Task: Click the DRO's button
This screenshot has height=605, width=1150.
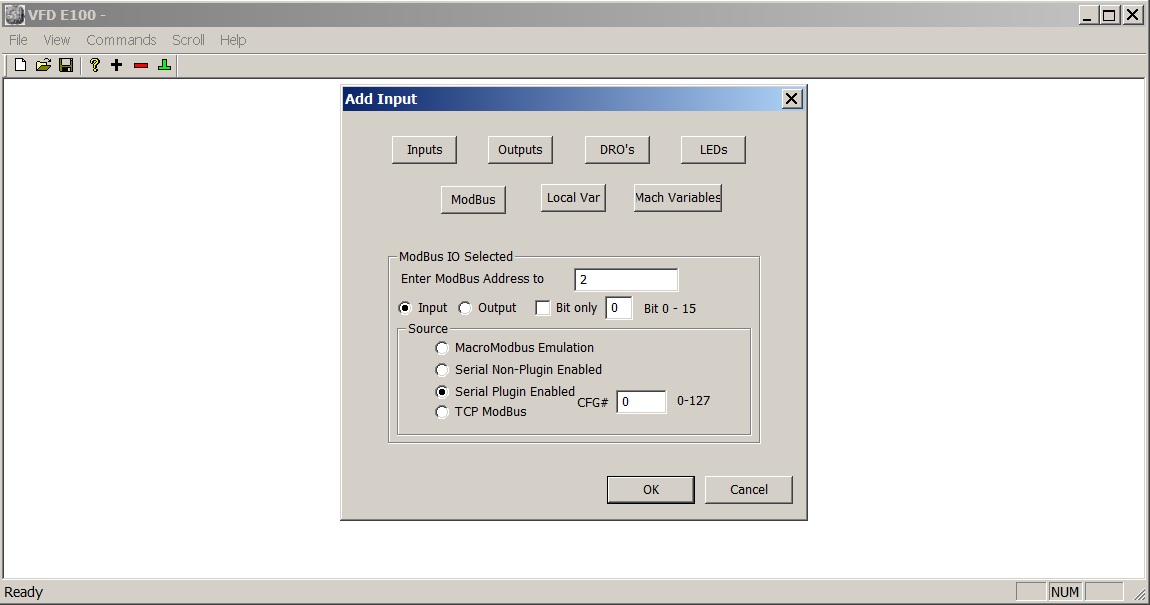Action: point(617,150)
